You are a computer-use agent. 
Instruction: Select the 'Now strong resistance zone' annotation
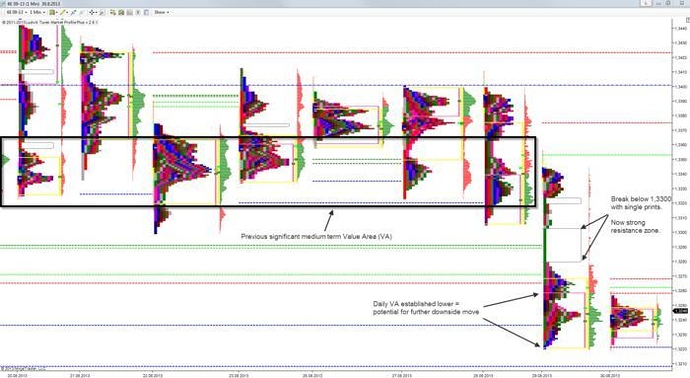(x=635, y=227)
